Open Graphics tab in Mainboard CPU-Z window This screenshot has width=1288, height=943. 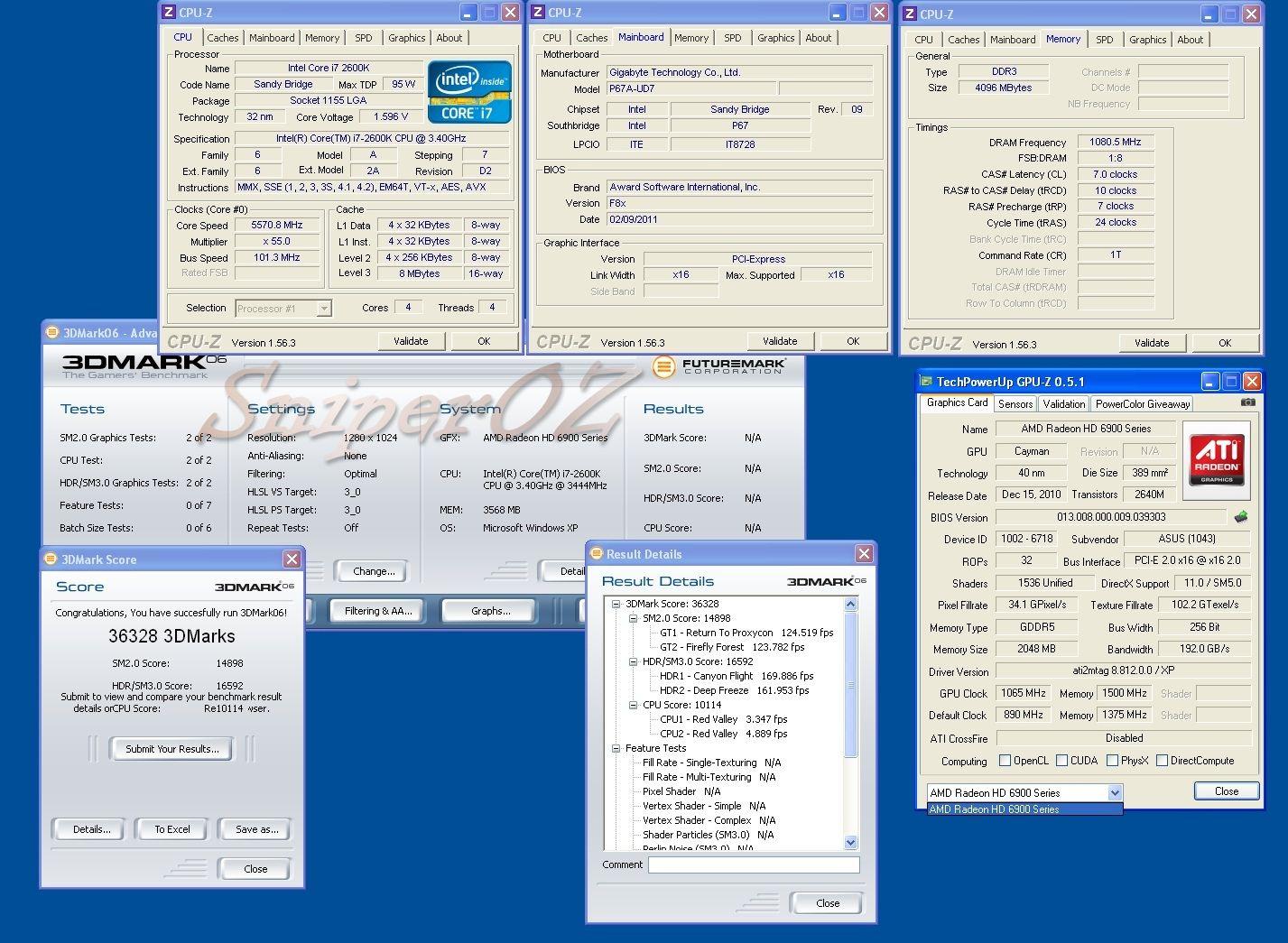(x=776, y=38)
